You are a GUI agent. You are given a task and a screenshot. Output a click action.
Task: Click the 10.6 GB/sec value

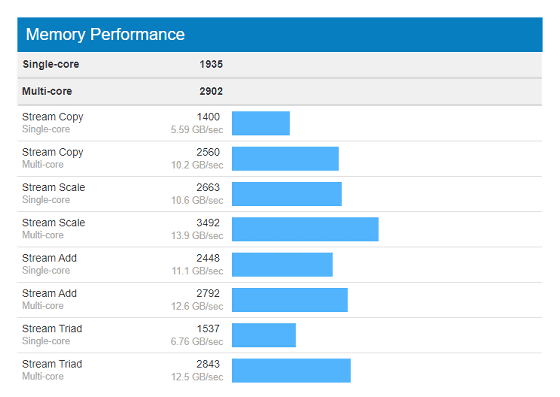tap(197, 200)
